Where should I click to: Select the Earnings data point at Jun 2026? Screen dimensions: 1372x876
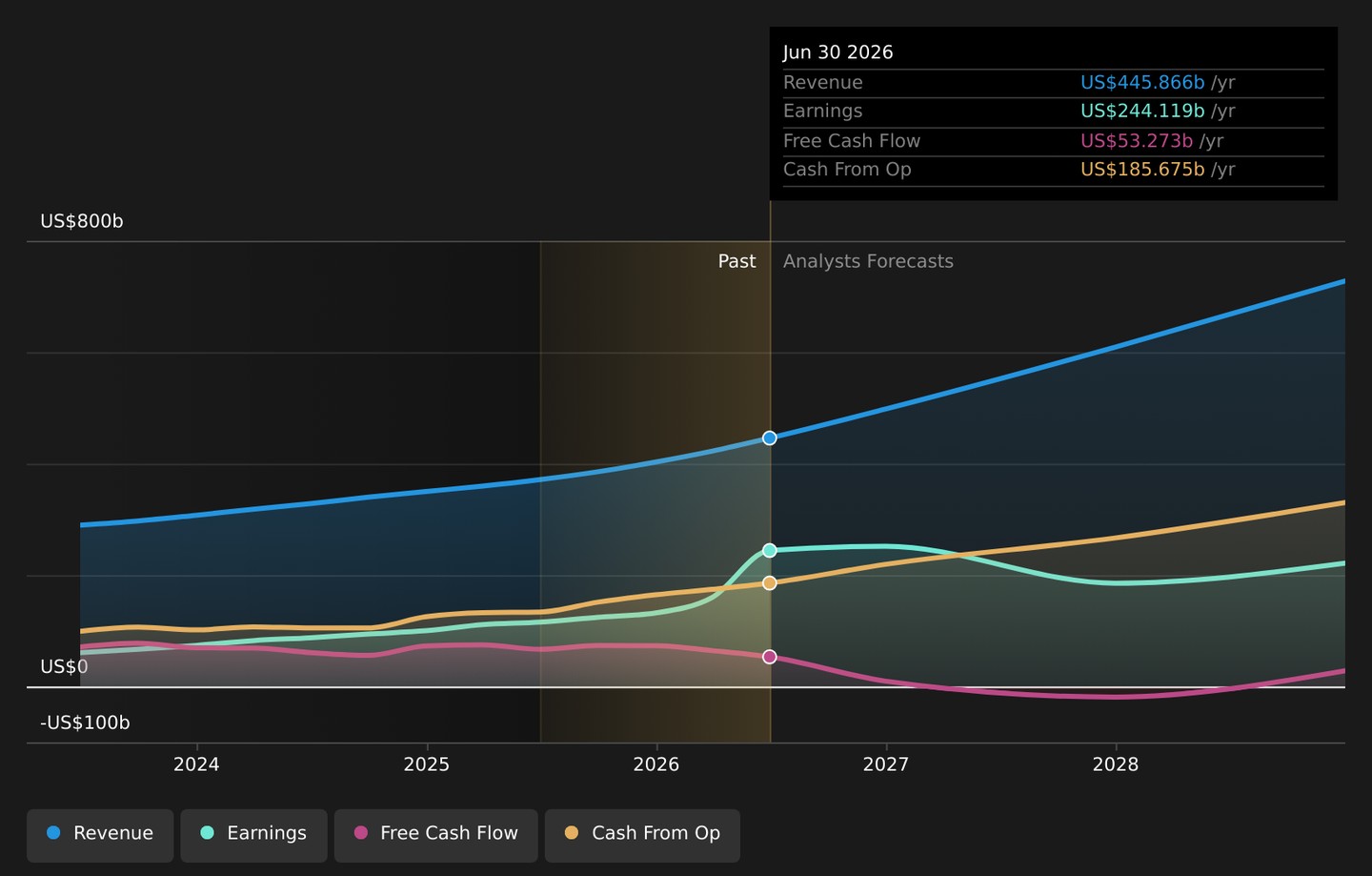tap(770, 551)
